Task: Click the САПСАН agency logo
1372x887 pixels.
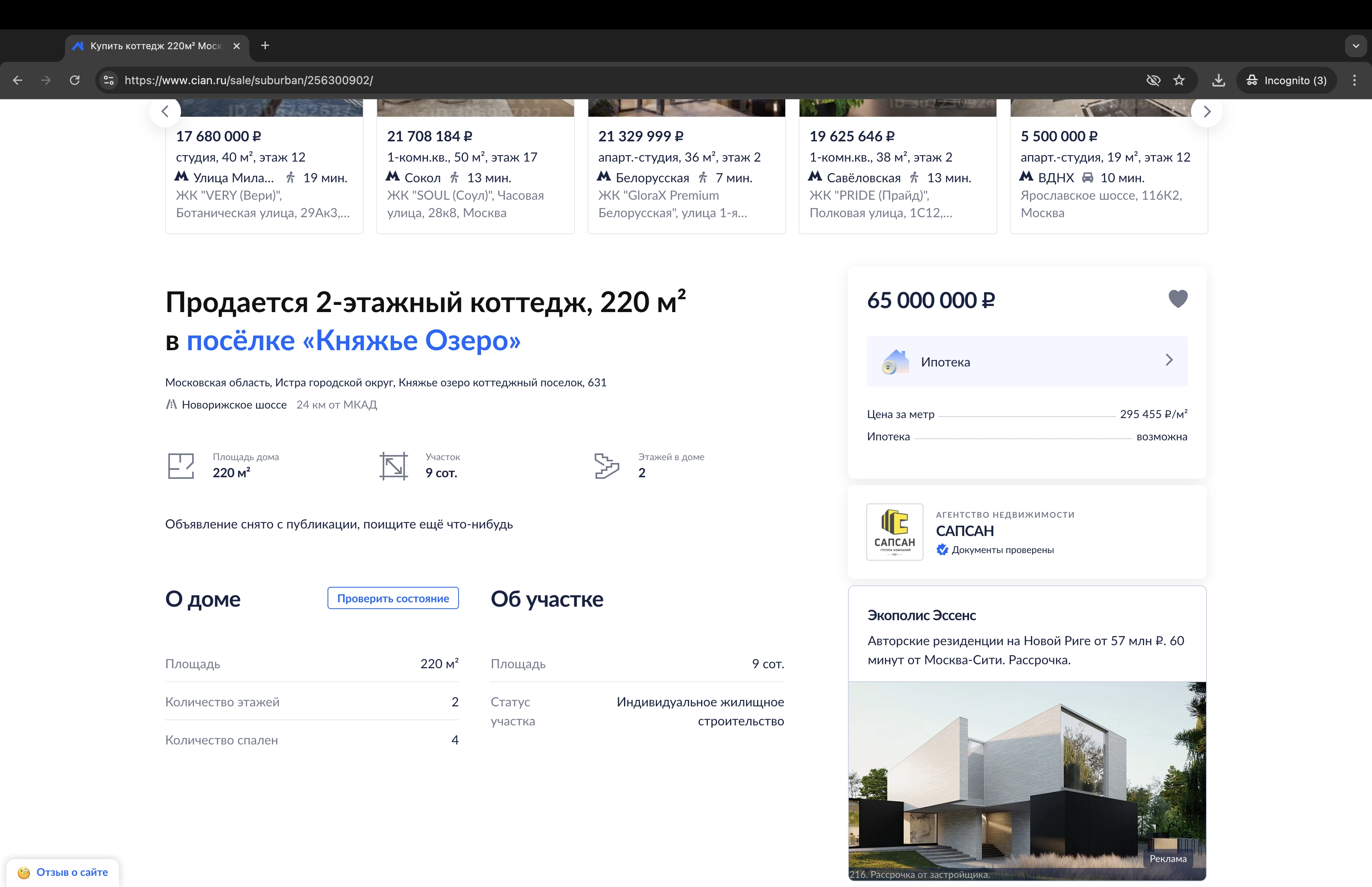Action: pyautogui.click(x=894, y=532)
